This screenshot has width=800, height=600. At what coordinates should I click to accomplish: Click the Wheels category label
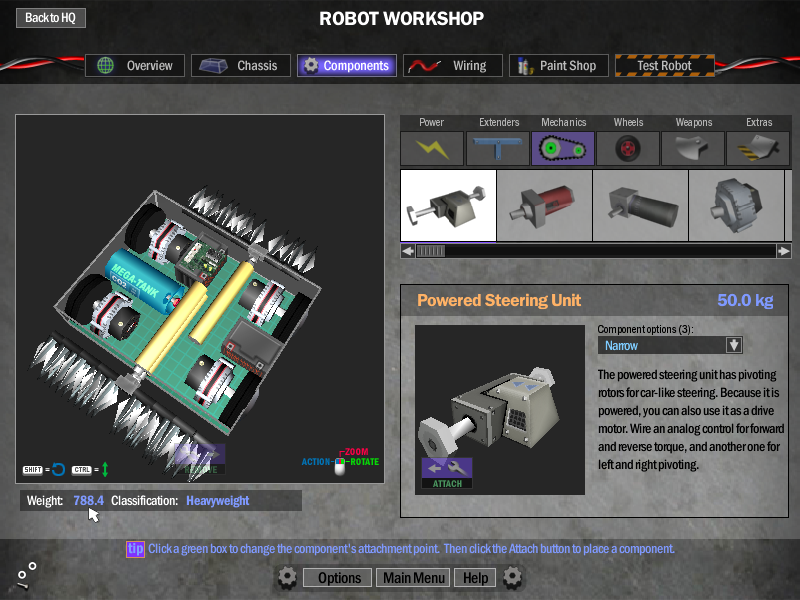pyautogui.click(x=629, y=122)
